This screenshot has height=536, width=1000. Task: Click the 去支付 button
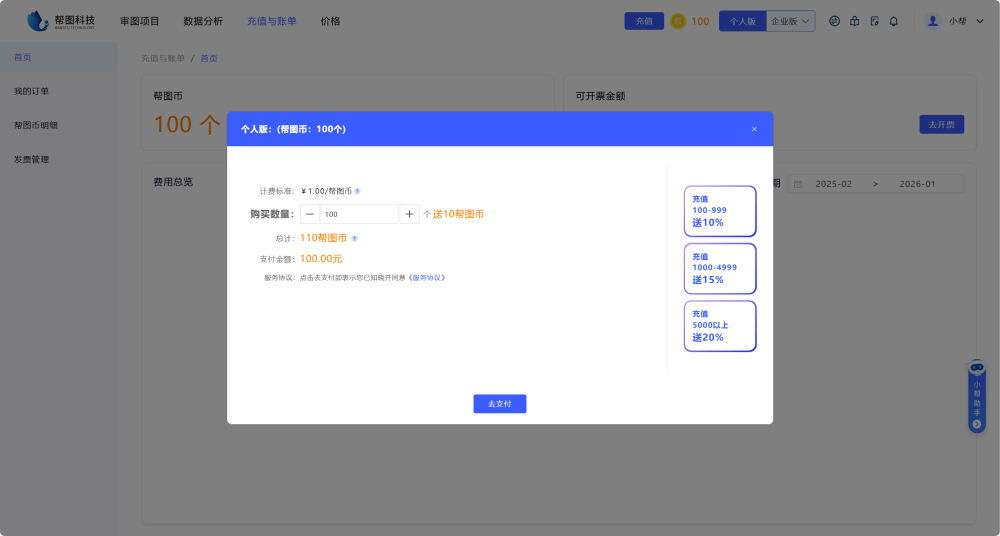coord(499,404)
